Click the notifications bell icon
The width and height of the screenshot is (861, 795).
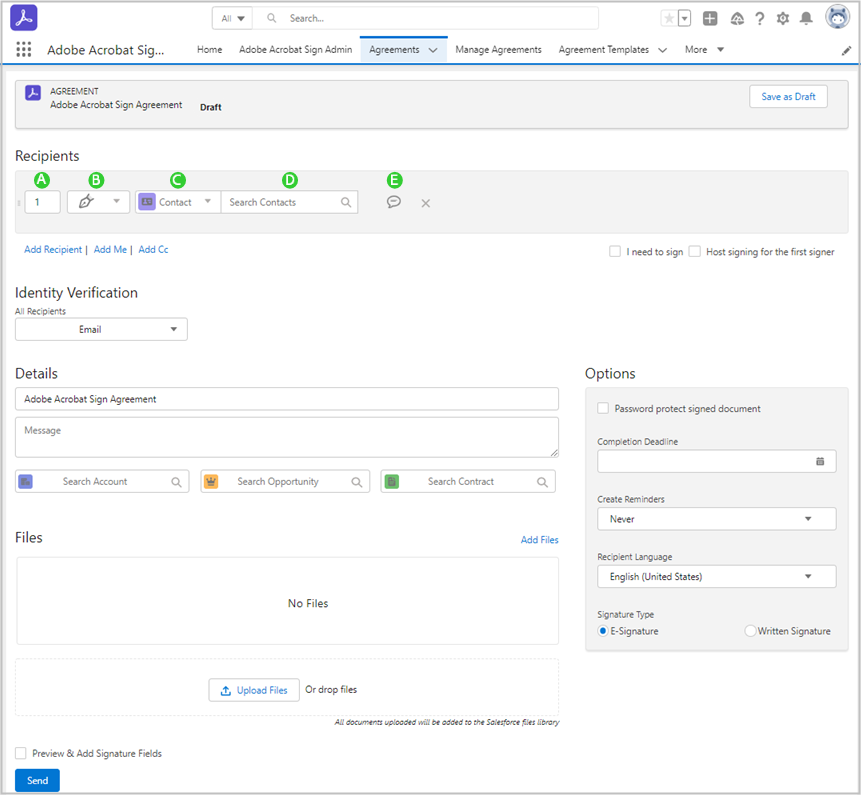pos(806,18)
